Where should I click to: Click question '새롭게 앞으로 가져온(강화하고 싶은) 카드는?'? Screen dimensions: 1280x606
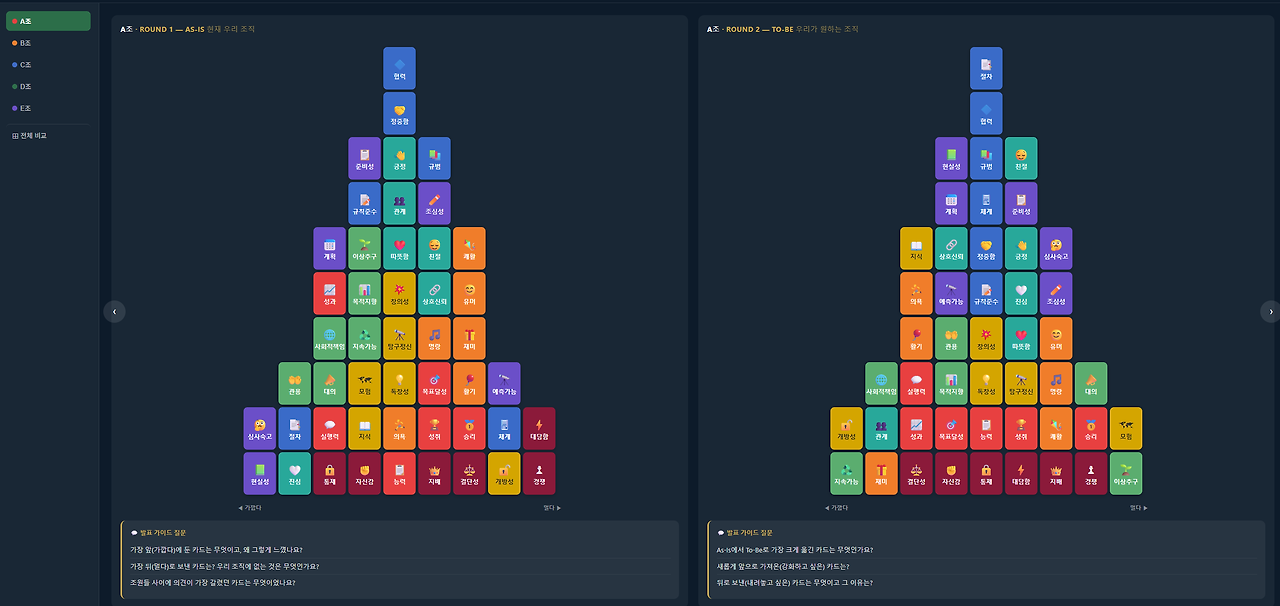pyautogui.click(x=785, y=566)
